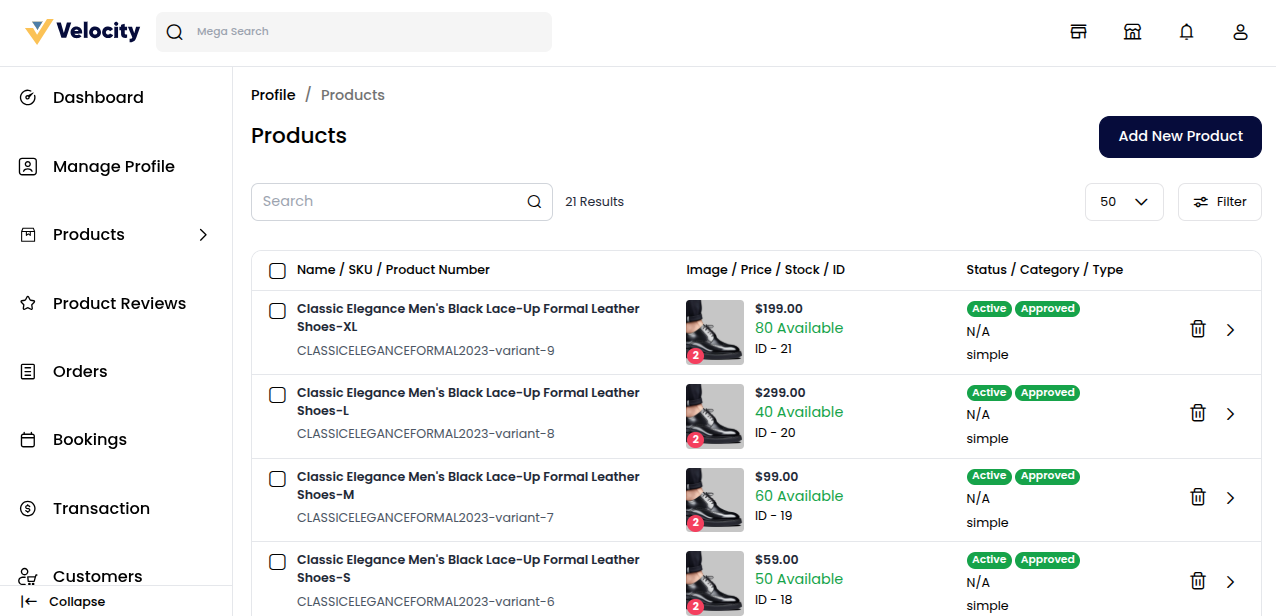This screenshot has height=616, width=1276.
Task: Open Orders from the sidebar
Action: click(x=80, y=372)
